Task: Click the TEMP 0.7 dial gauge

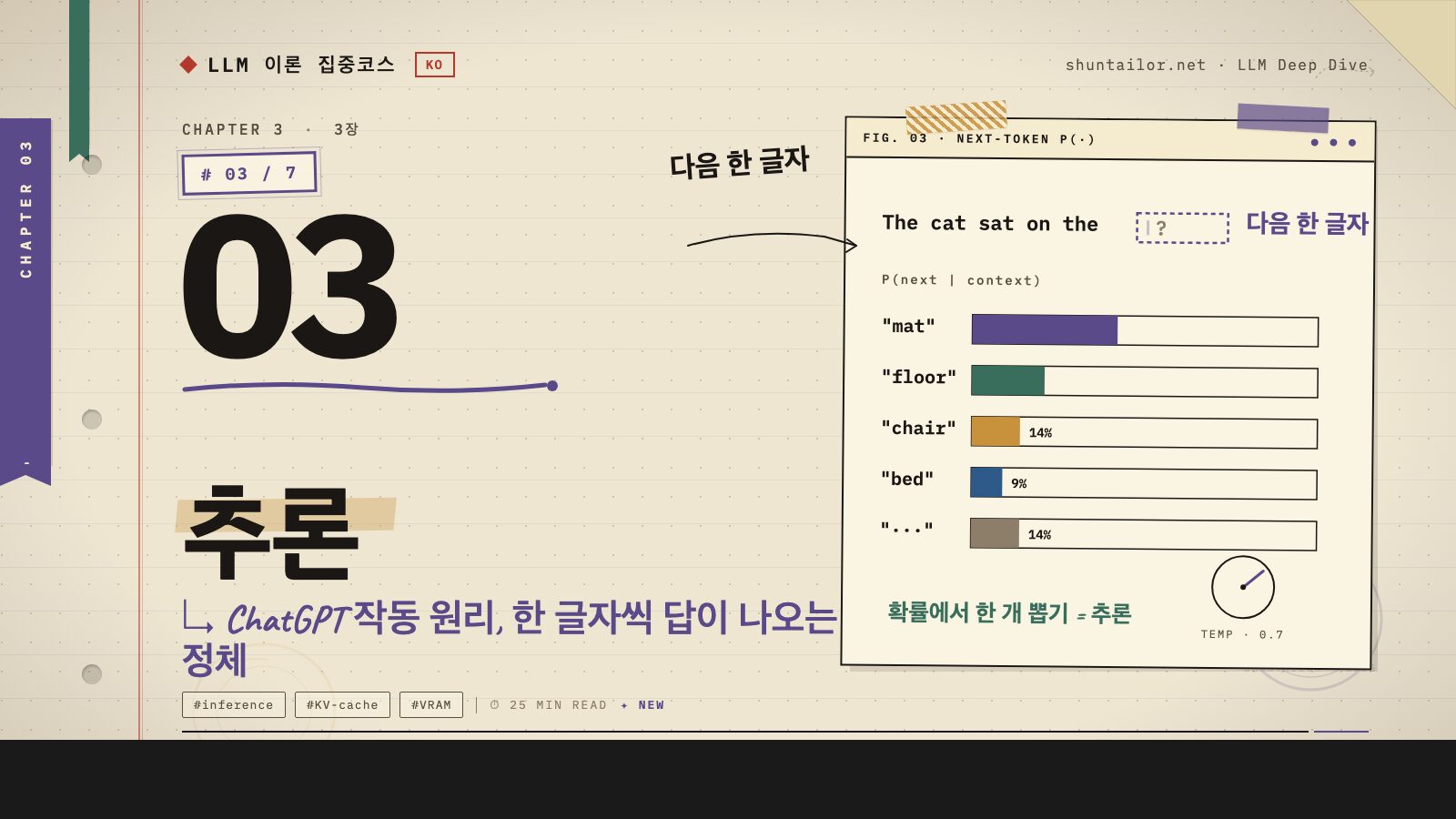Action: pos(1243,587)
